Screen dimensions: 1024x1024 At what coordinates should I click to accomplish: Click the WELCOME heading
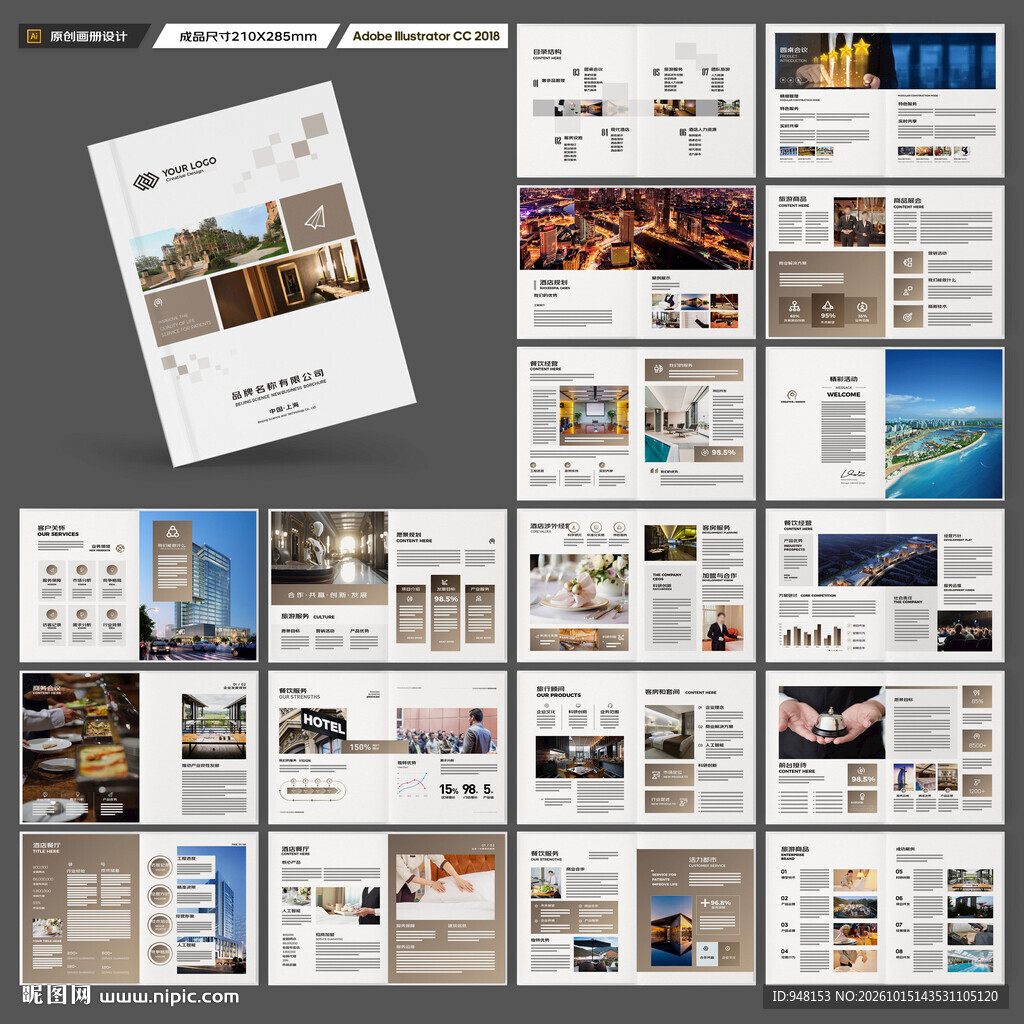tap(843, 394)
